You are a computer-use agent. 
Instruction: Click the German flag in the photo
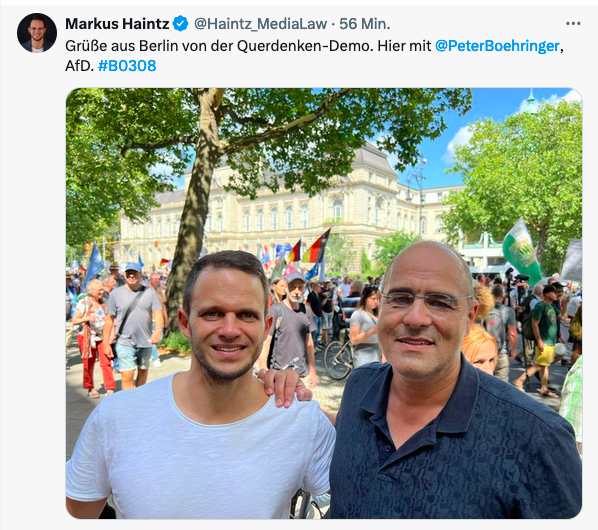(x=315, y=247)
